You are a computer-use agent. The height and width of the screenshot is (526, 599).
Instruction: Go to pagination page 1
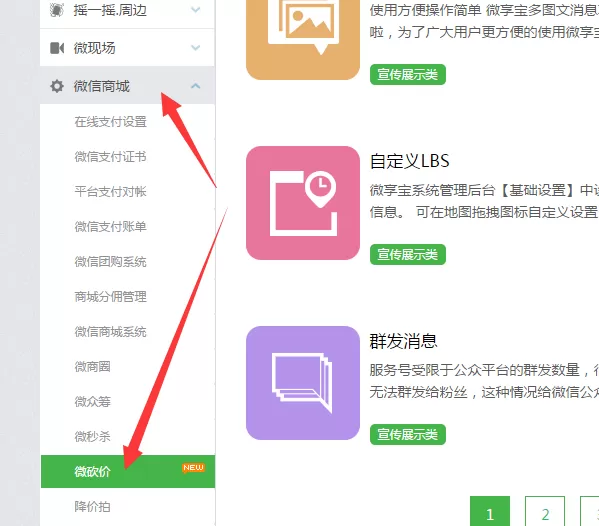coord(490,512)
